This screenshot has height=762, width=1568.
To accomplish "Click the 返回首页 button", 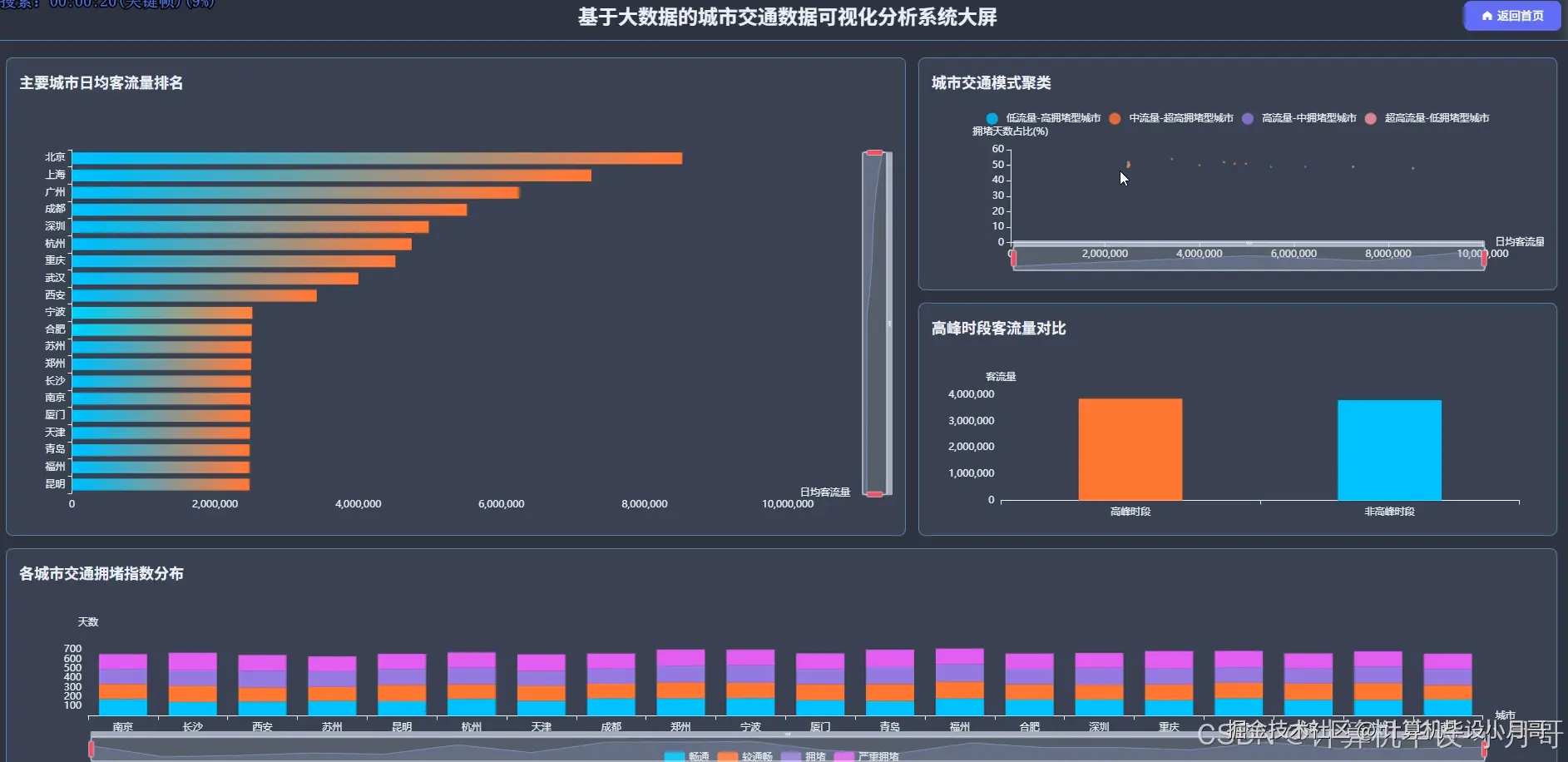I will 1512,16.
